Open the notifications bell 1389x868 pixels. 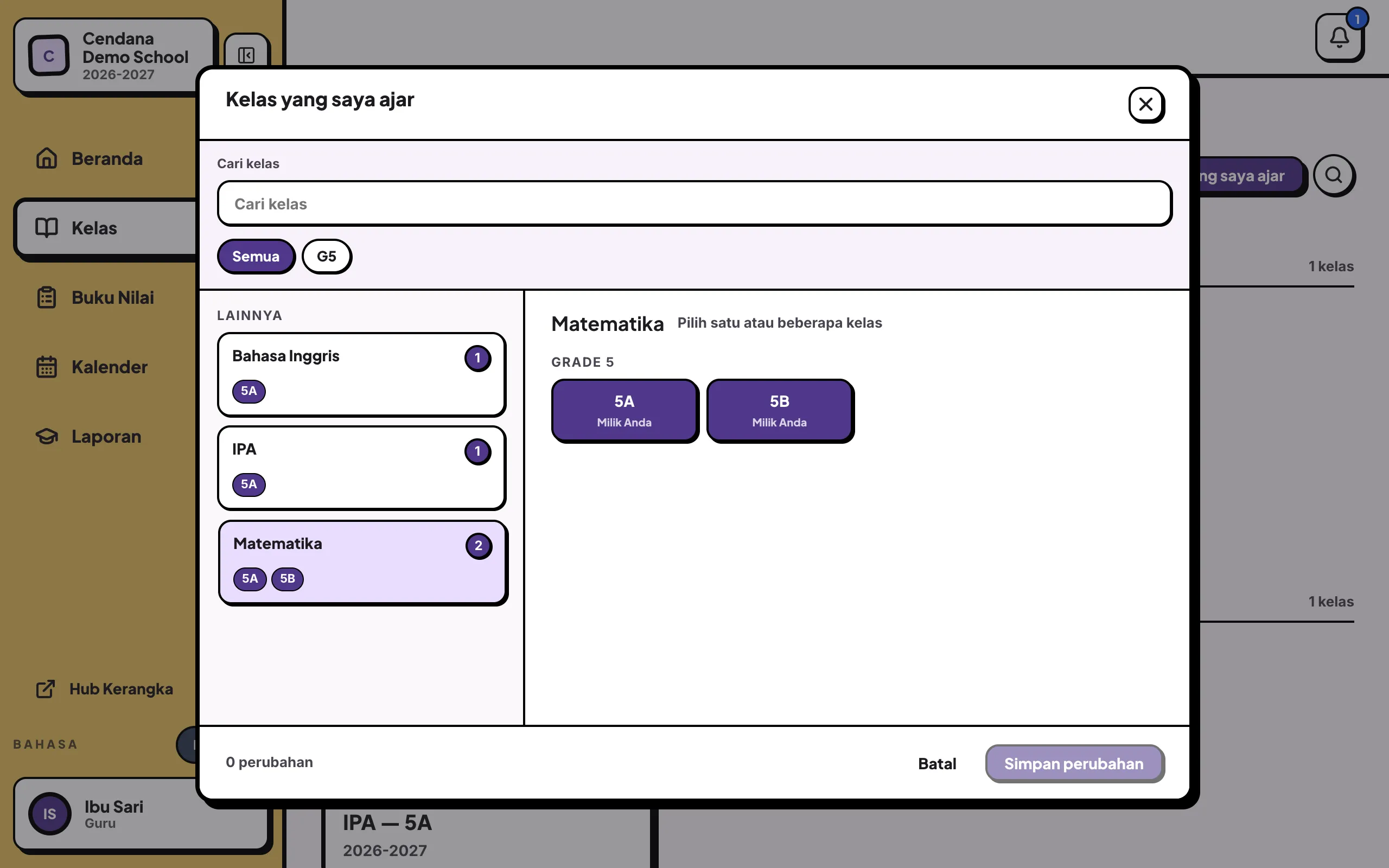1339,37
